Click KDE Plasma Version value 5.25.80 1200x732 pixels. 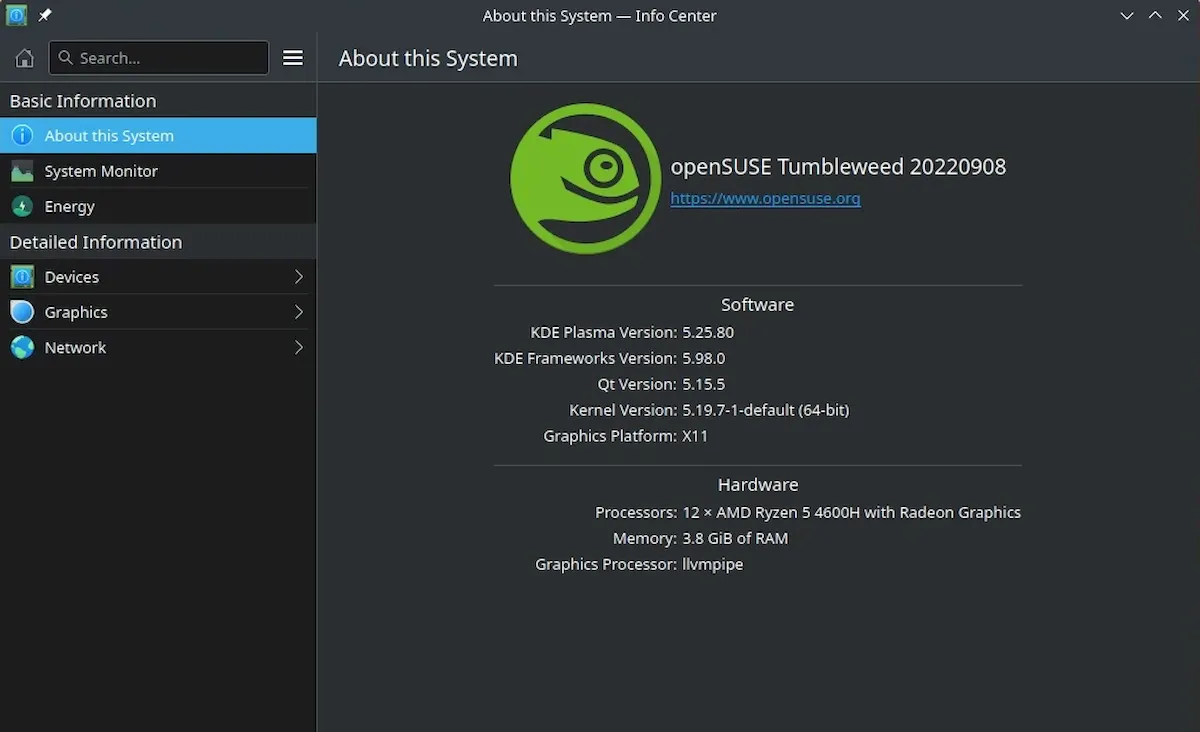click(708, 332)
